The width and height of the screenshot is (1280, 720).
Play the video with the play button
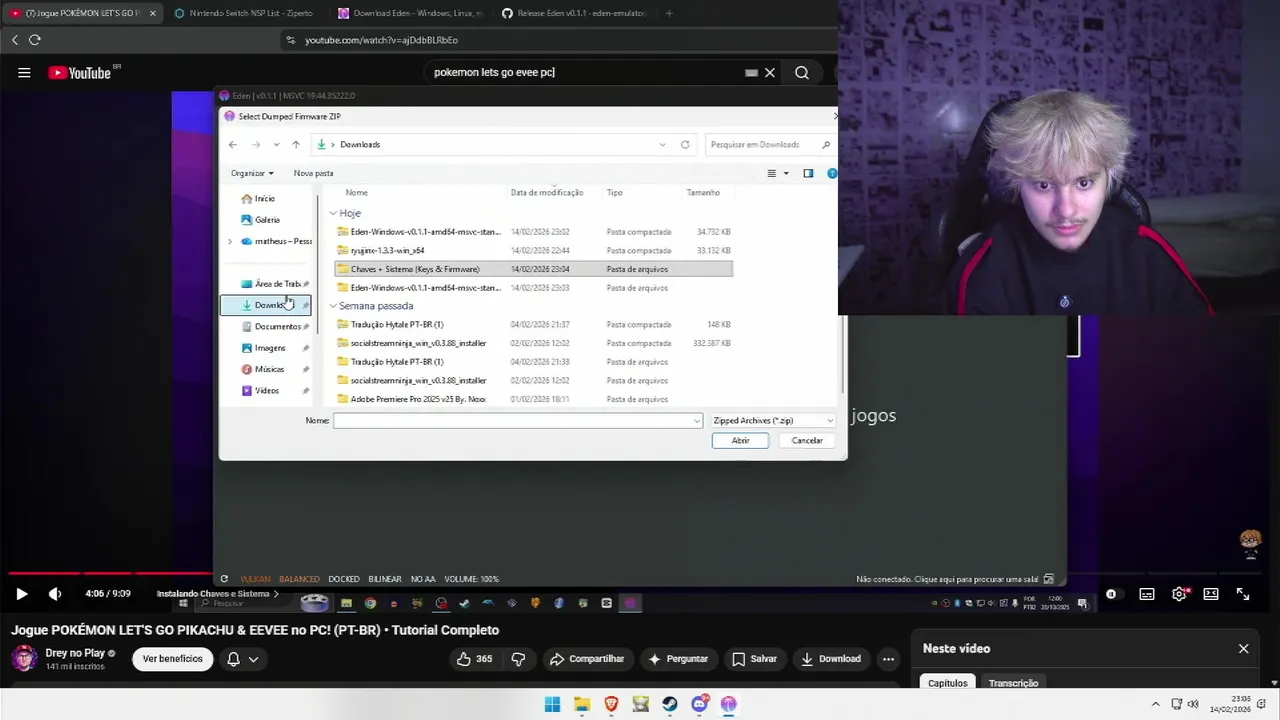(x=21, y=594)
